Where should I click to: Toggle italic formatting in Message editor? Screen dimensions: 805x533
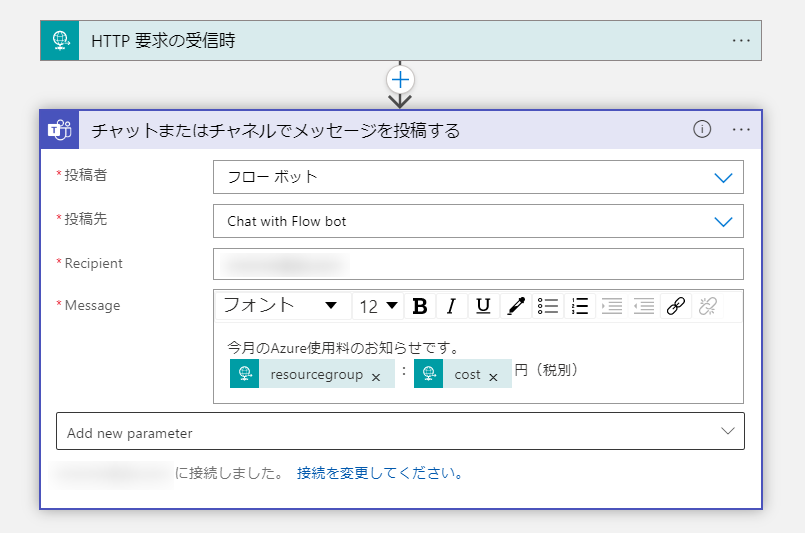click(x=452, y=306)
